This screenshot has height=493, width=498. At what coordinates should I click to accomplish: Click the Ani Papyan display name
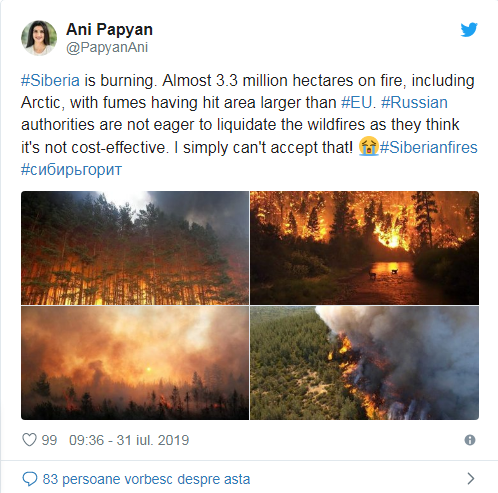click(x=109, y=29)
